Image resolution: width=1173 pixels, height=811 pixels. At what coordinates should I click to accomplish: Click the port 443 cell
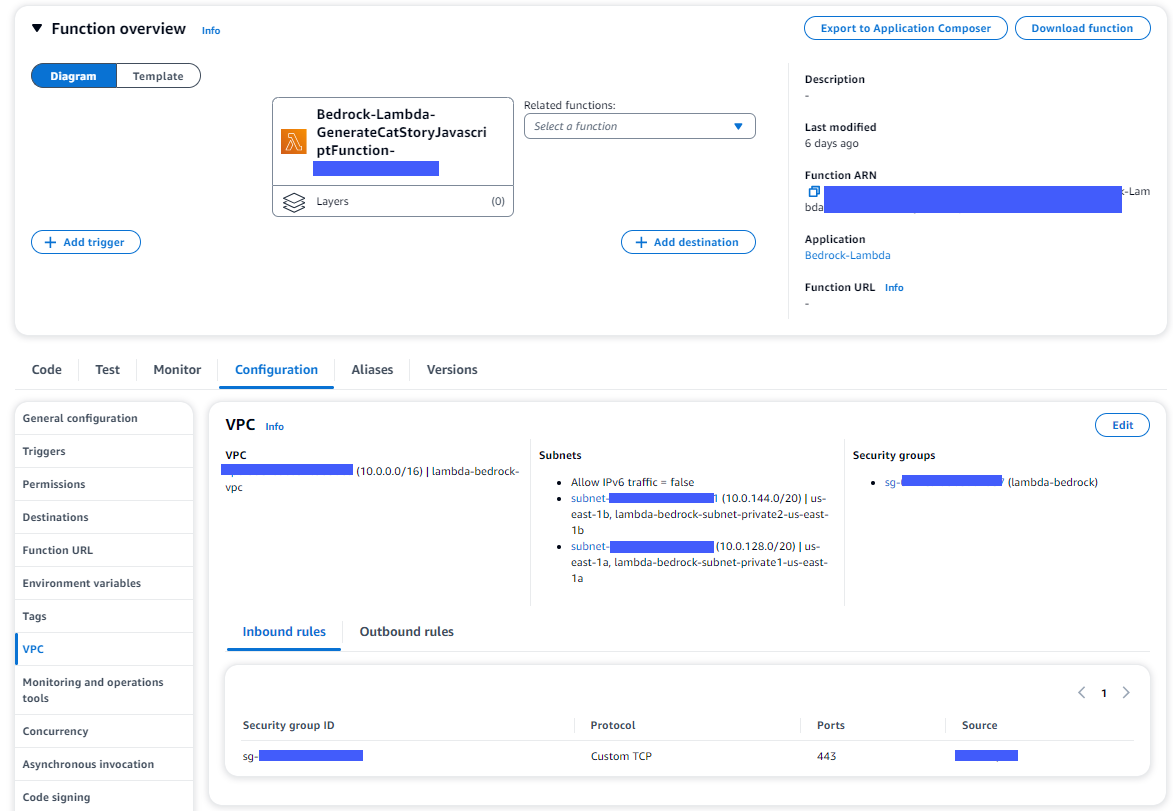pos(827,756)
